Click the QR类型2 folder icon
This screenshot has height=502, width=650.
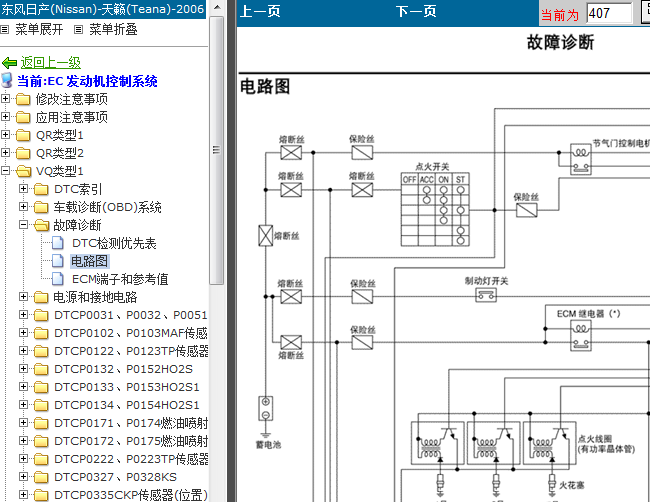pos(23,153)
